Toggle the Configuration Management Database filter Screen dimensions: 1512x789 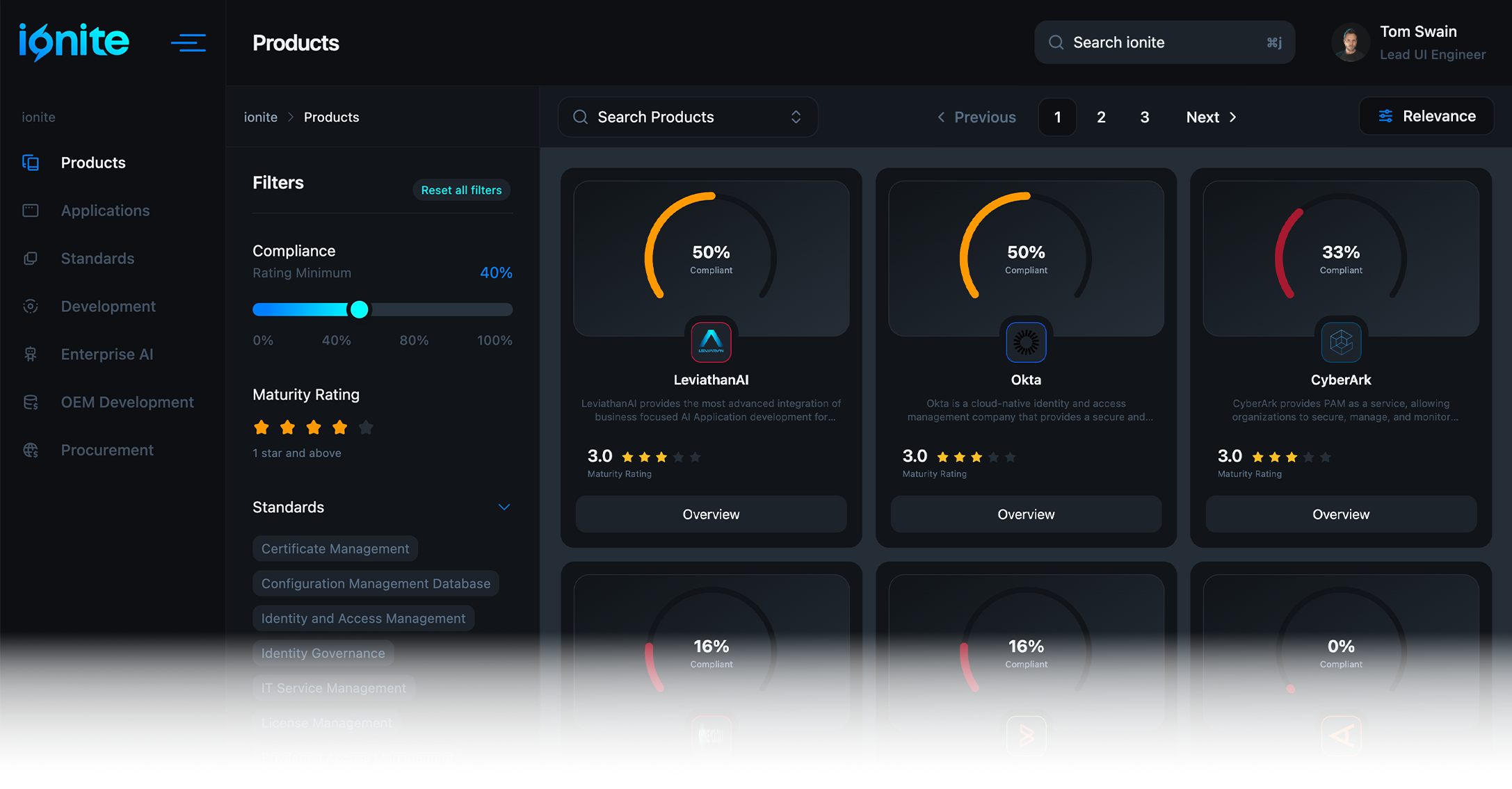[x=376, y=583]
